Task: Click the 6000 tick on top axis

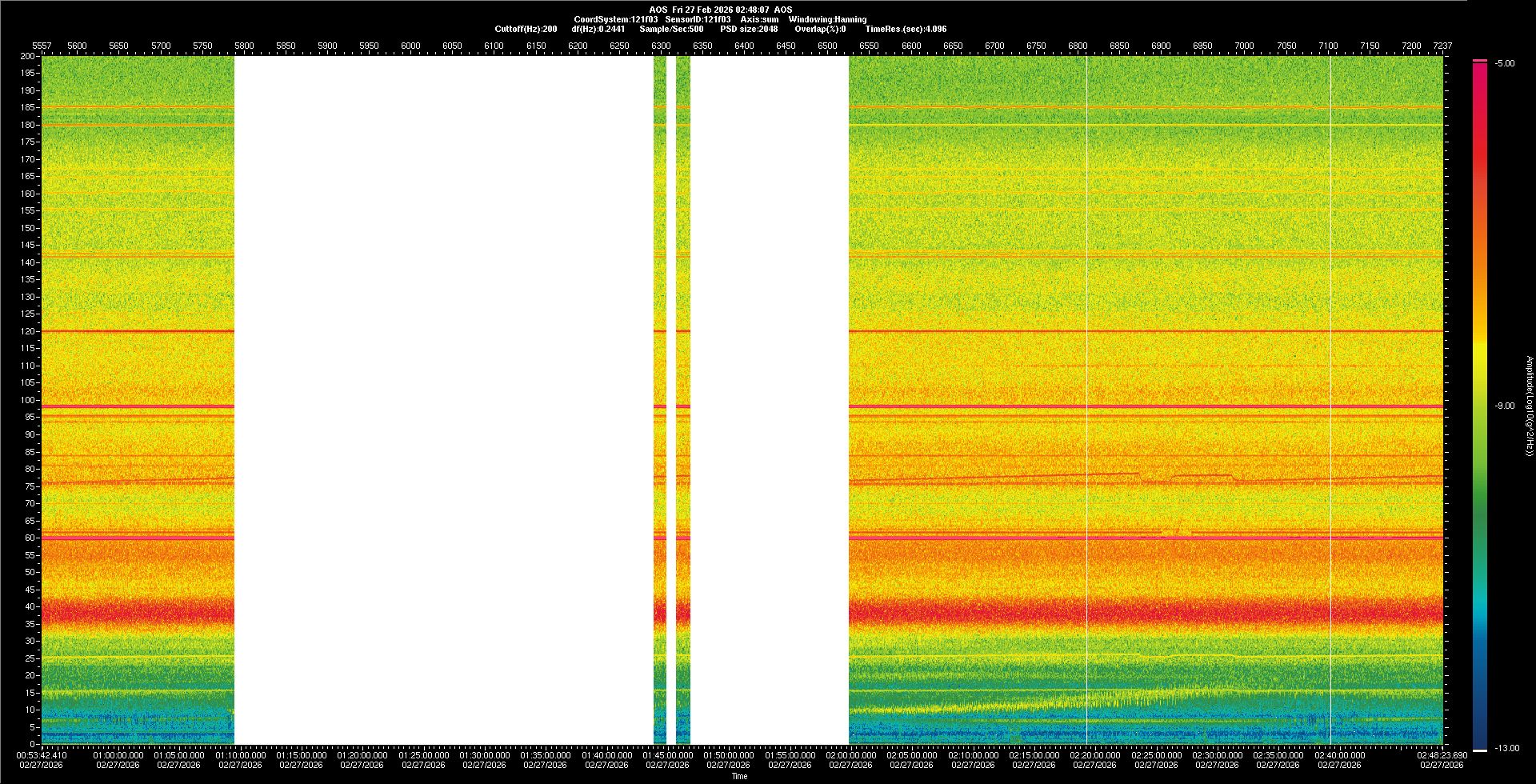Action: click(410, 46)
